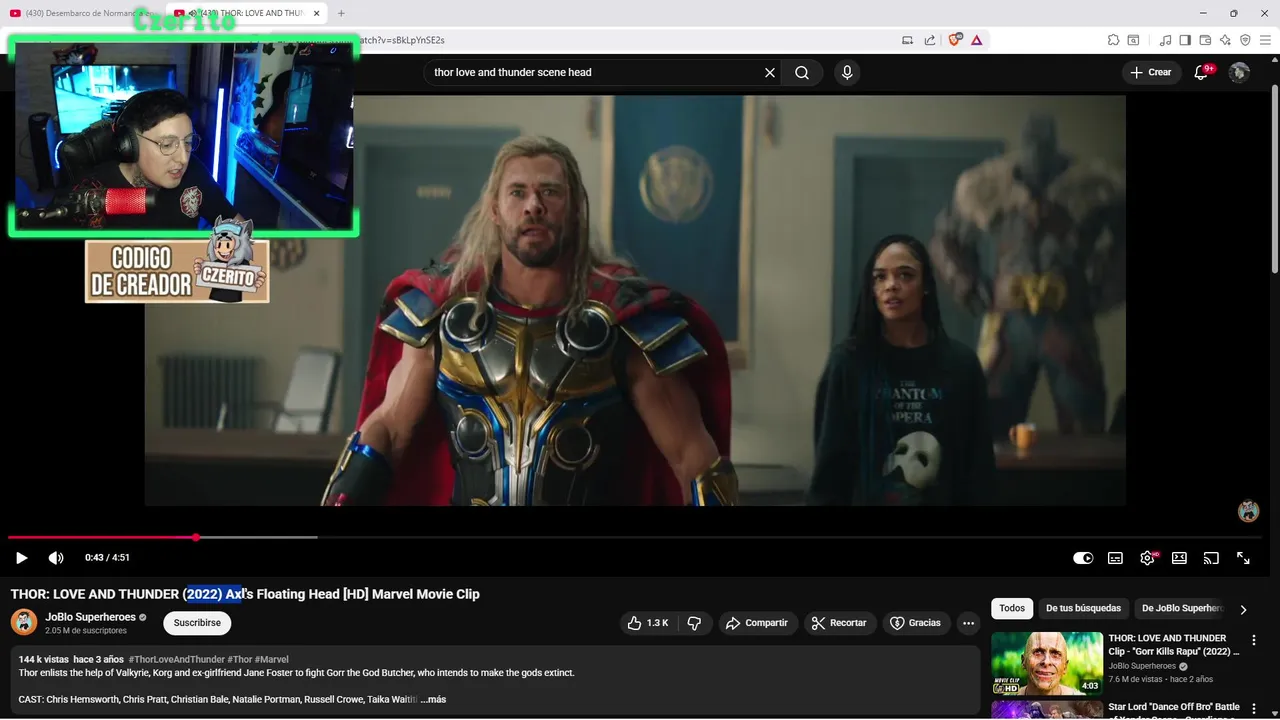Screen dimensions: 1280x720
Task: Share this page via address bar icon
Action: click(x=930, y=40)
